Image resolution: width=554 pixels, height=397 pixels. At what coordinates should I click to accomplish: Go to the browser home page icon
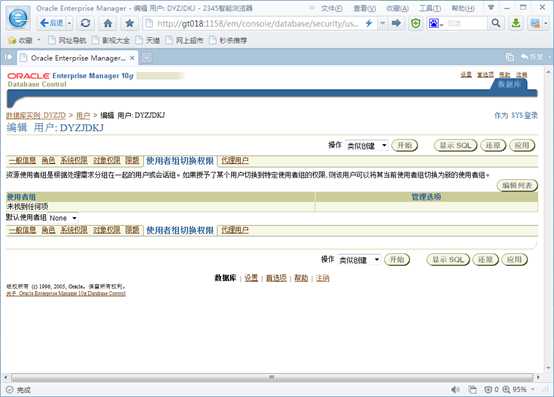(x=108, y=24)
